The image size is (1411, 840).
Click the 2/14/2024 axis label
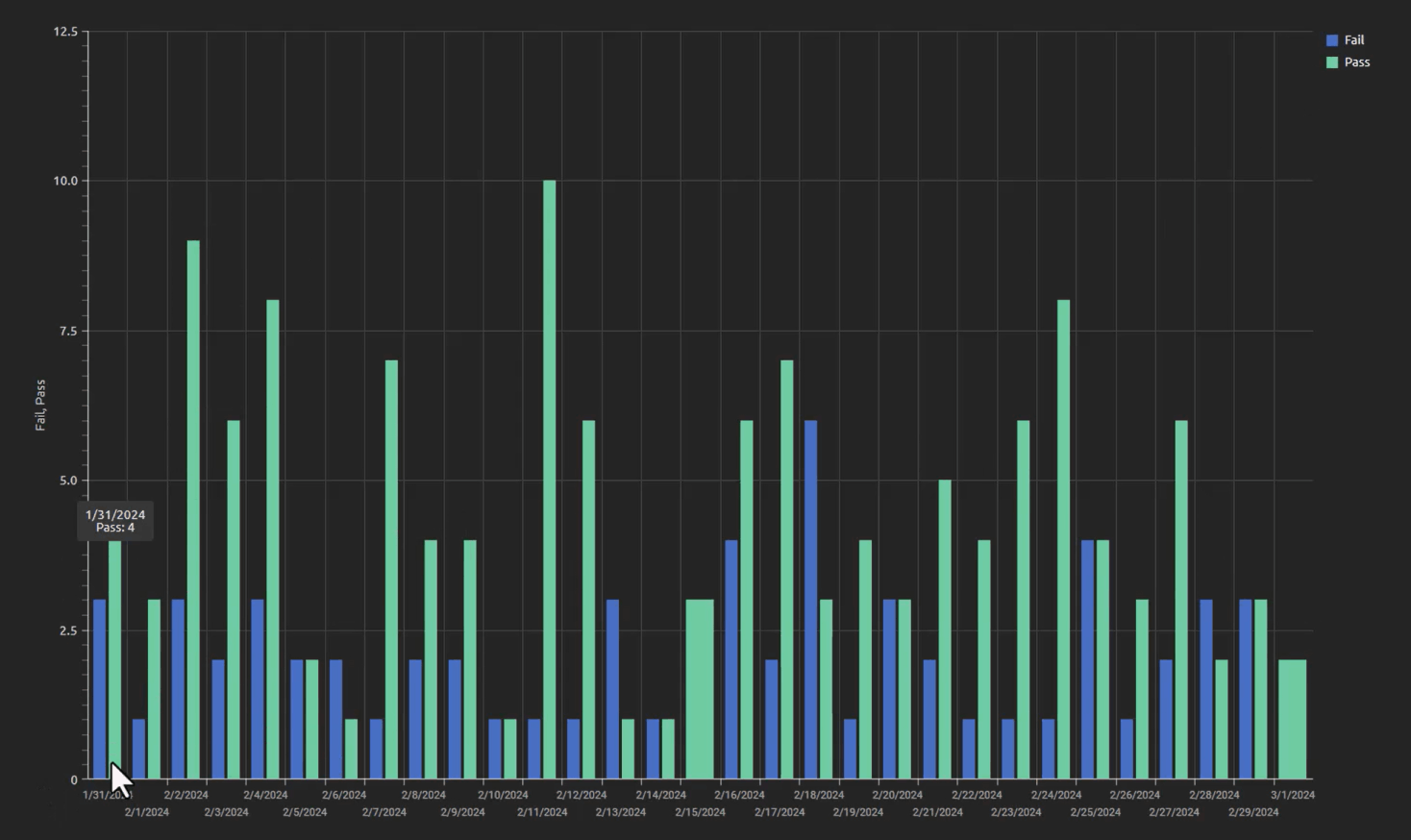click(x=660, y=794)
